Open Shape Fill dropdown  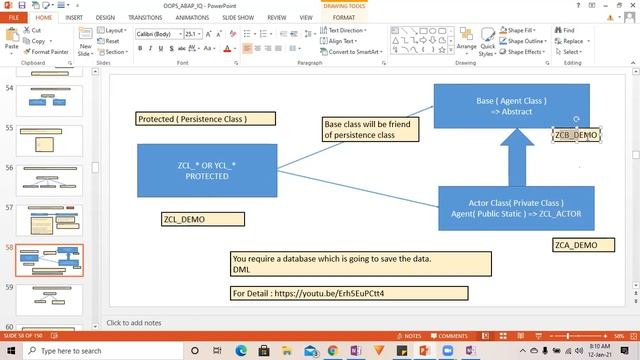coord(517,30)
